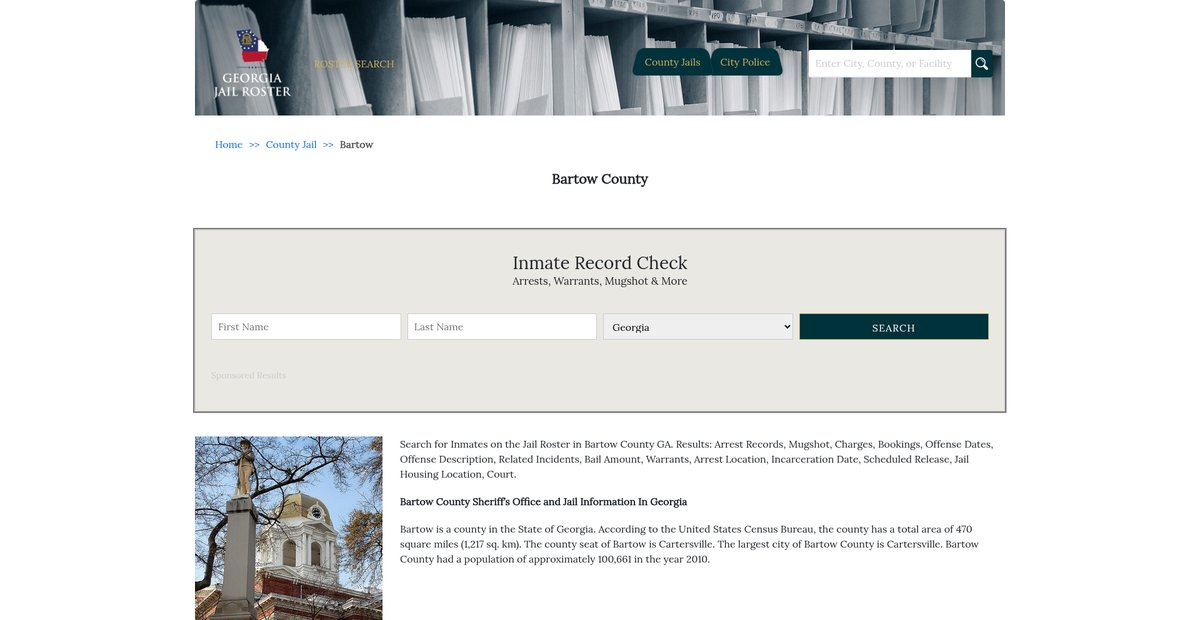Click the Georgia Jail Roster logo
Image resolution: width=1200 pixels, height=620 pixels.
[252, 64]
